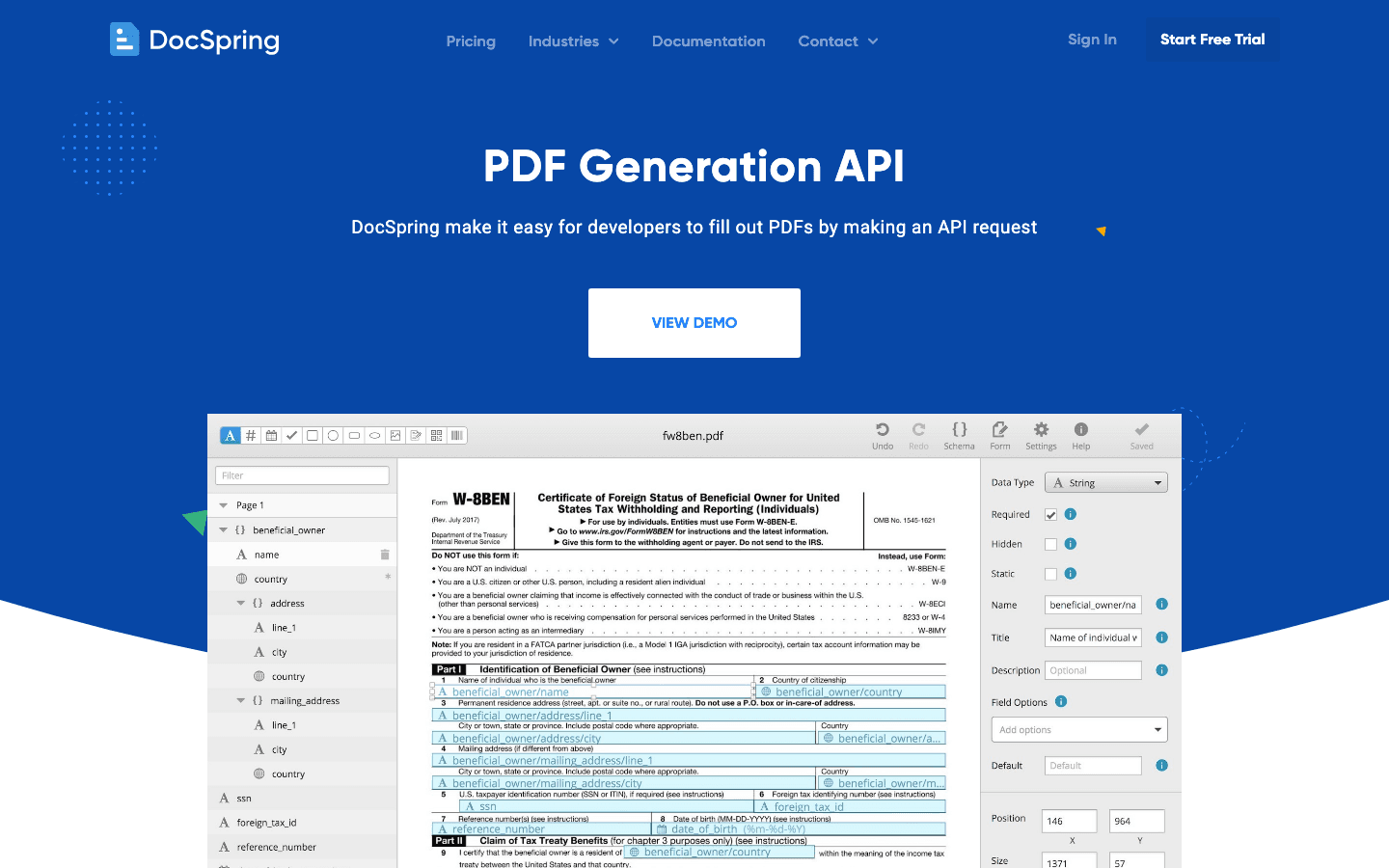Open the Schema curly-braces icon
Screen dimensions: 1389x868
[x=959, y=430]
